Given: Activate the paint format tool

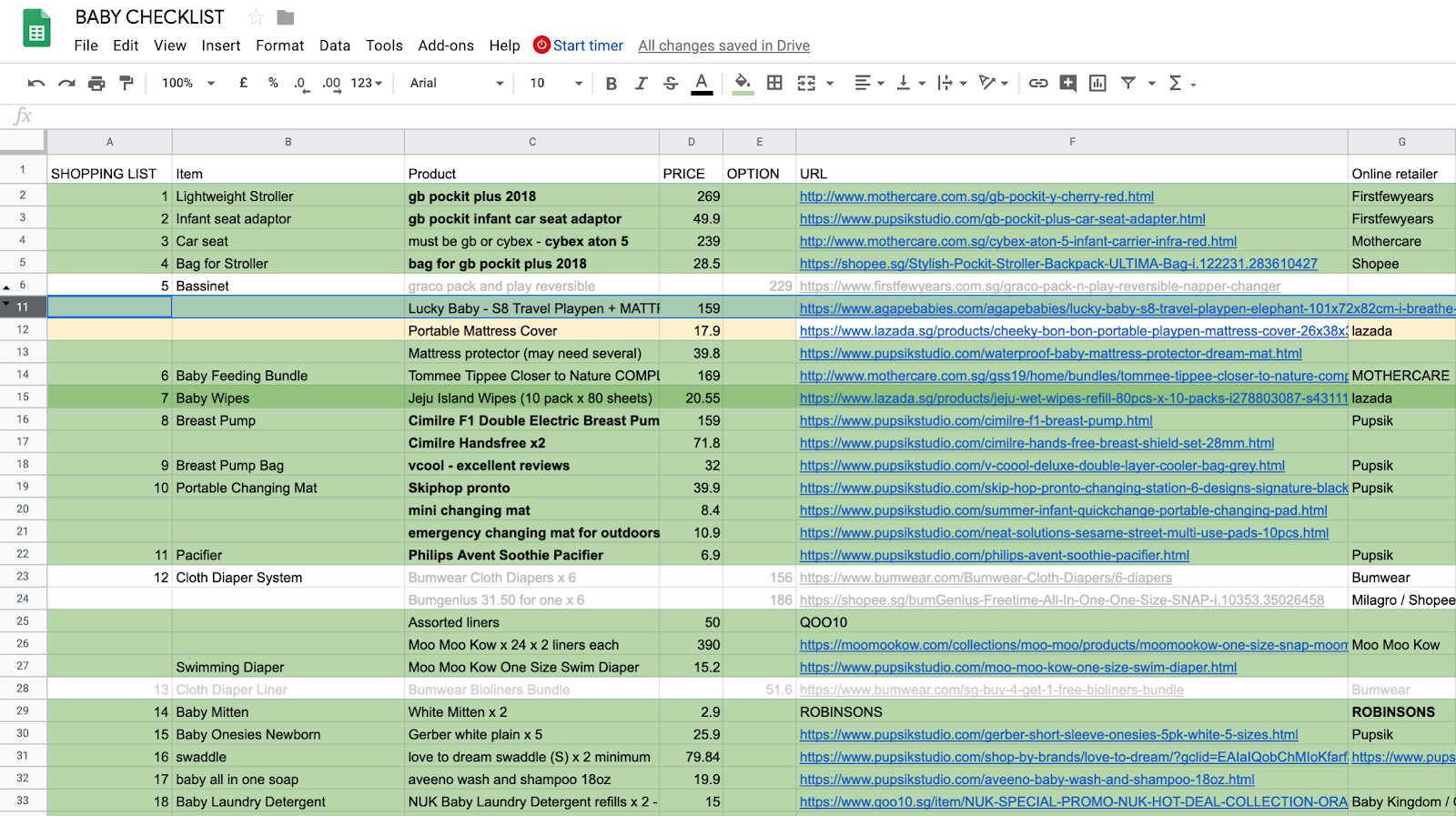Looking at the screenshot, I should 126,83.
